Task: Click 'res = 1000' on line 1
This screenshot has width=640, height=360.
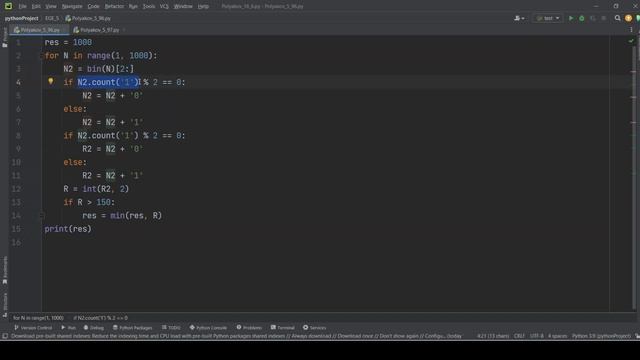Action: [68, 42]
